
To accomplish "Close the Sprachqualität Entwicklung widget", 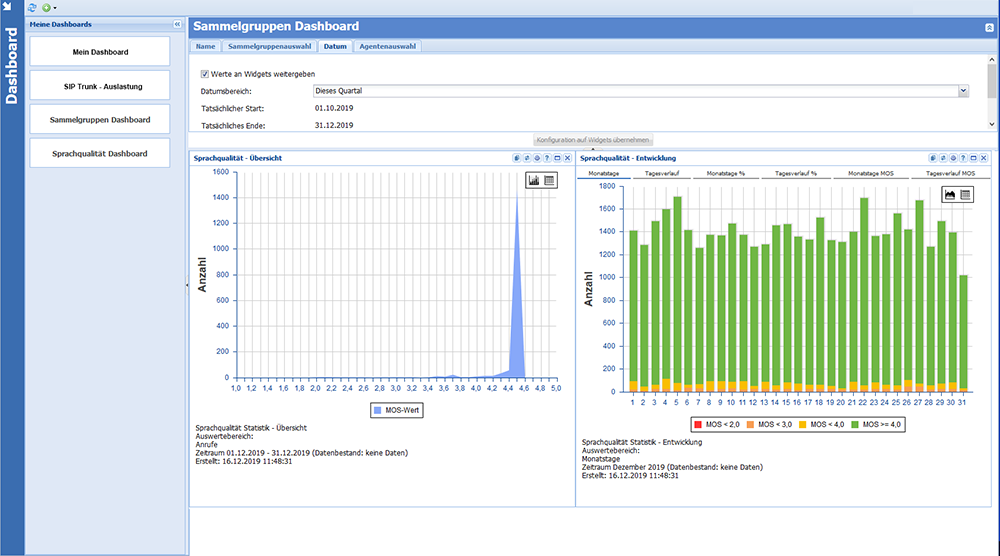I will pyautogui.click(x=984, y=158).
